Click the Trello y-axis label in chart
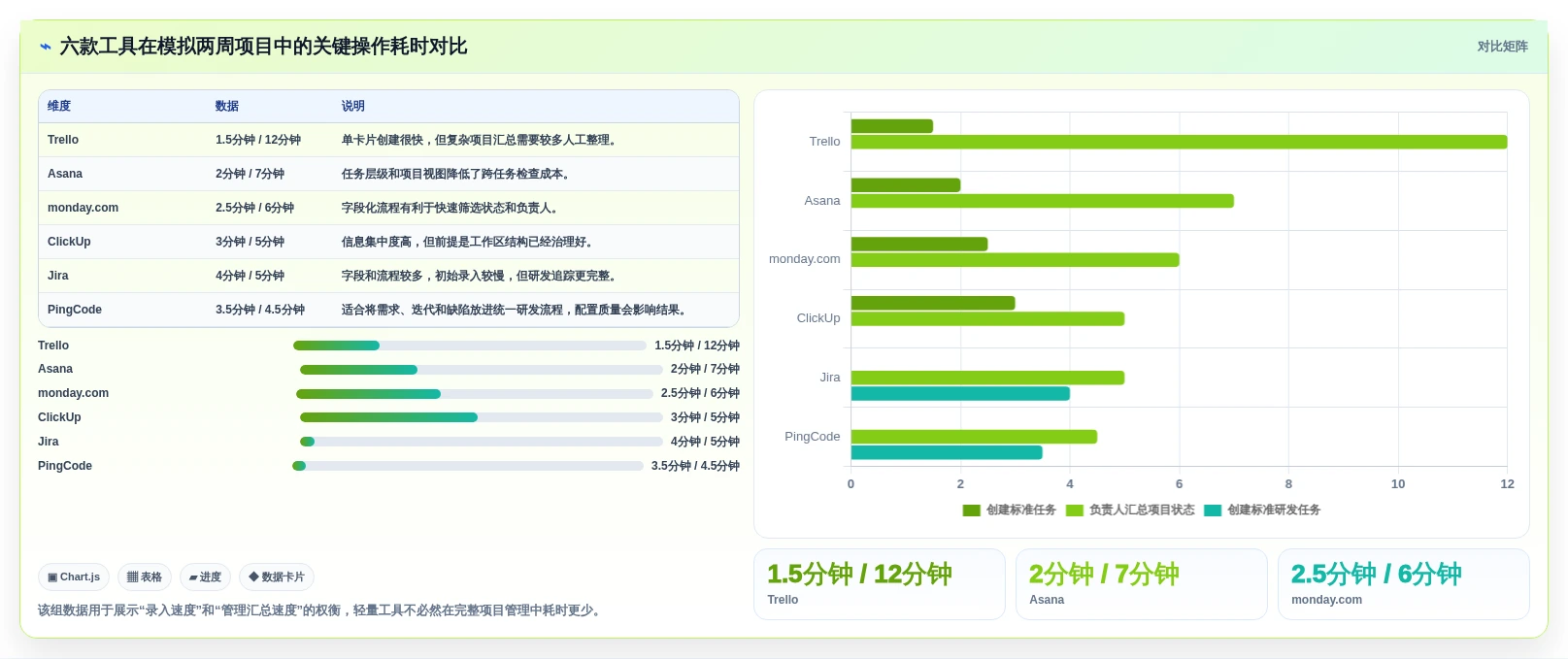Screen dimensions: 1568x659 [x=824, y=142]
